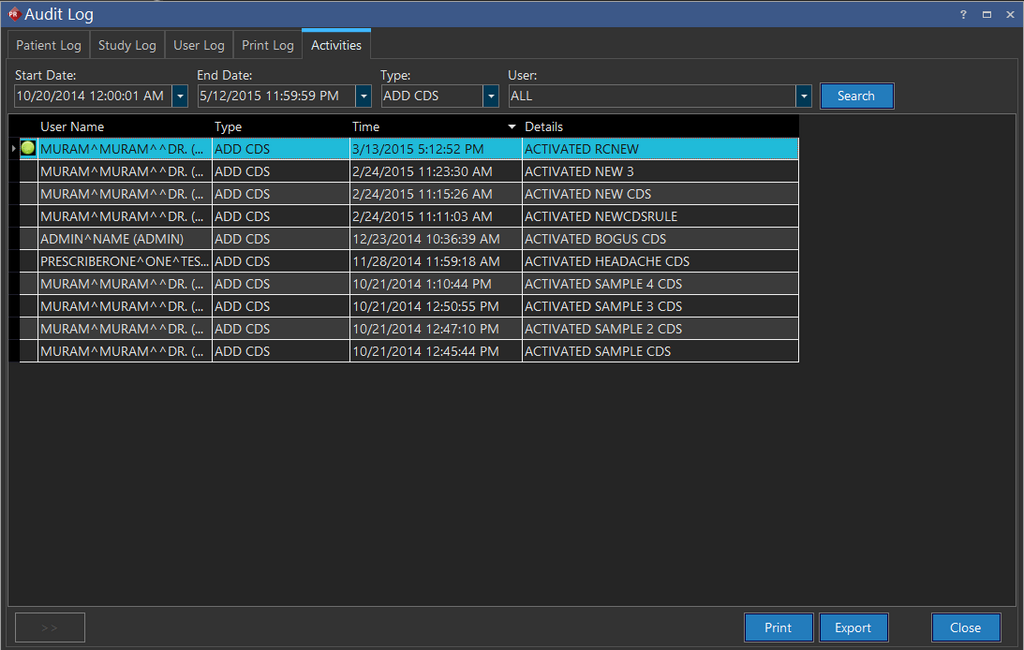Click the help question mark icon

pyautogui.click(x=963, y=15)
